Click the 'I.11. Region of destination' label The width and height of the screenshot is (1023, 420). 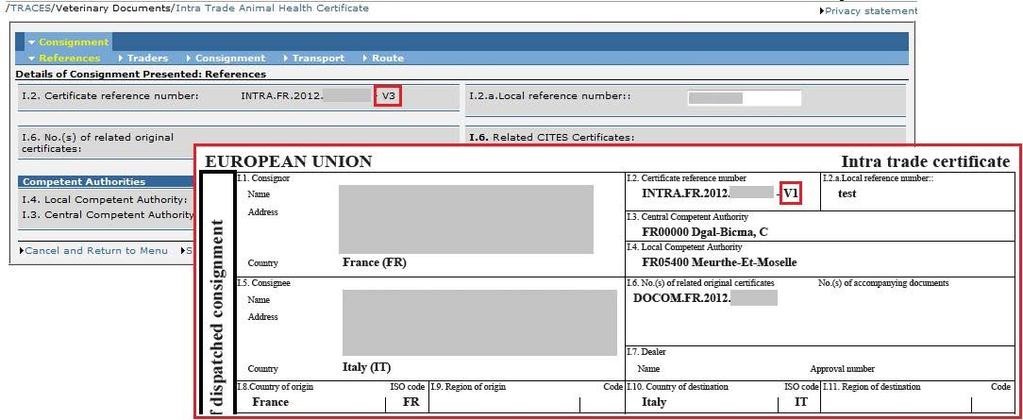coord(872,387)
